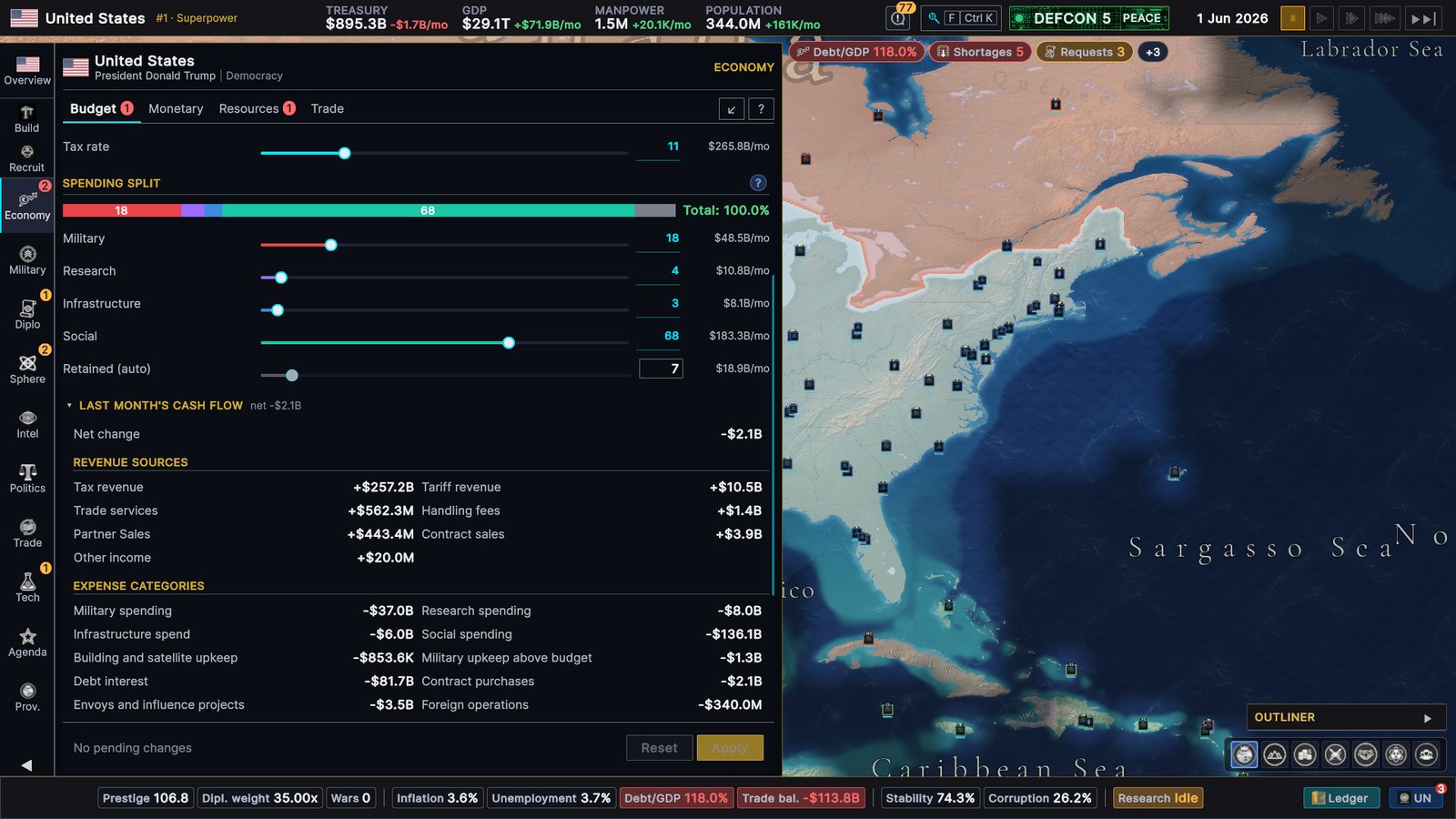Image resolution: width=1456 pixels, height=819 pixels.
Task: Expand the +3 extra alerts pill
Action: click(1153, 52)
